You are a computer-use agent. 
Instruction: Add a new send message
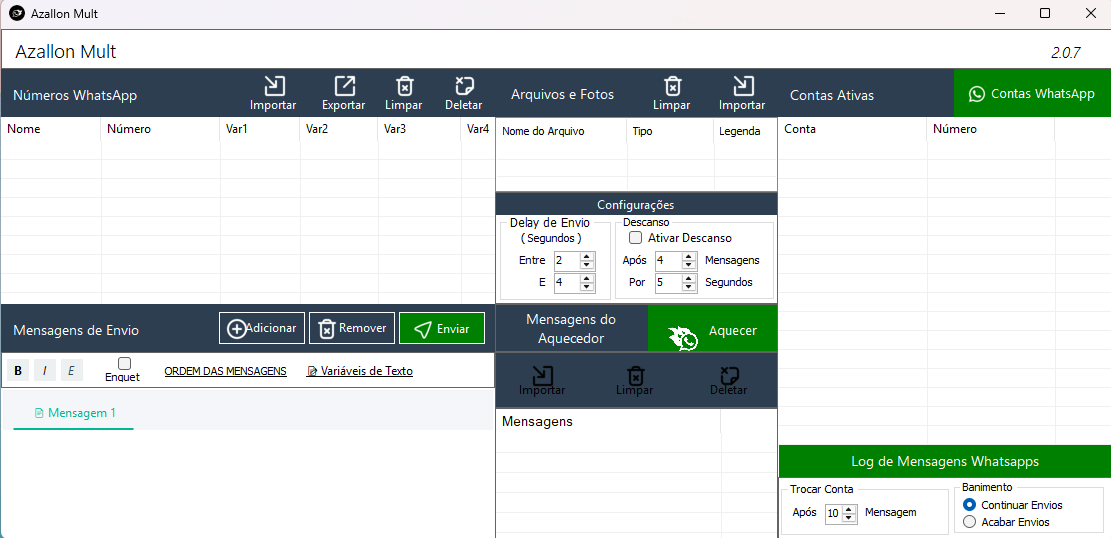pyautogui.click(x=262, y=328)
